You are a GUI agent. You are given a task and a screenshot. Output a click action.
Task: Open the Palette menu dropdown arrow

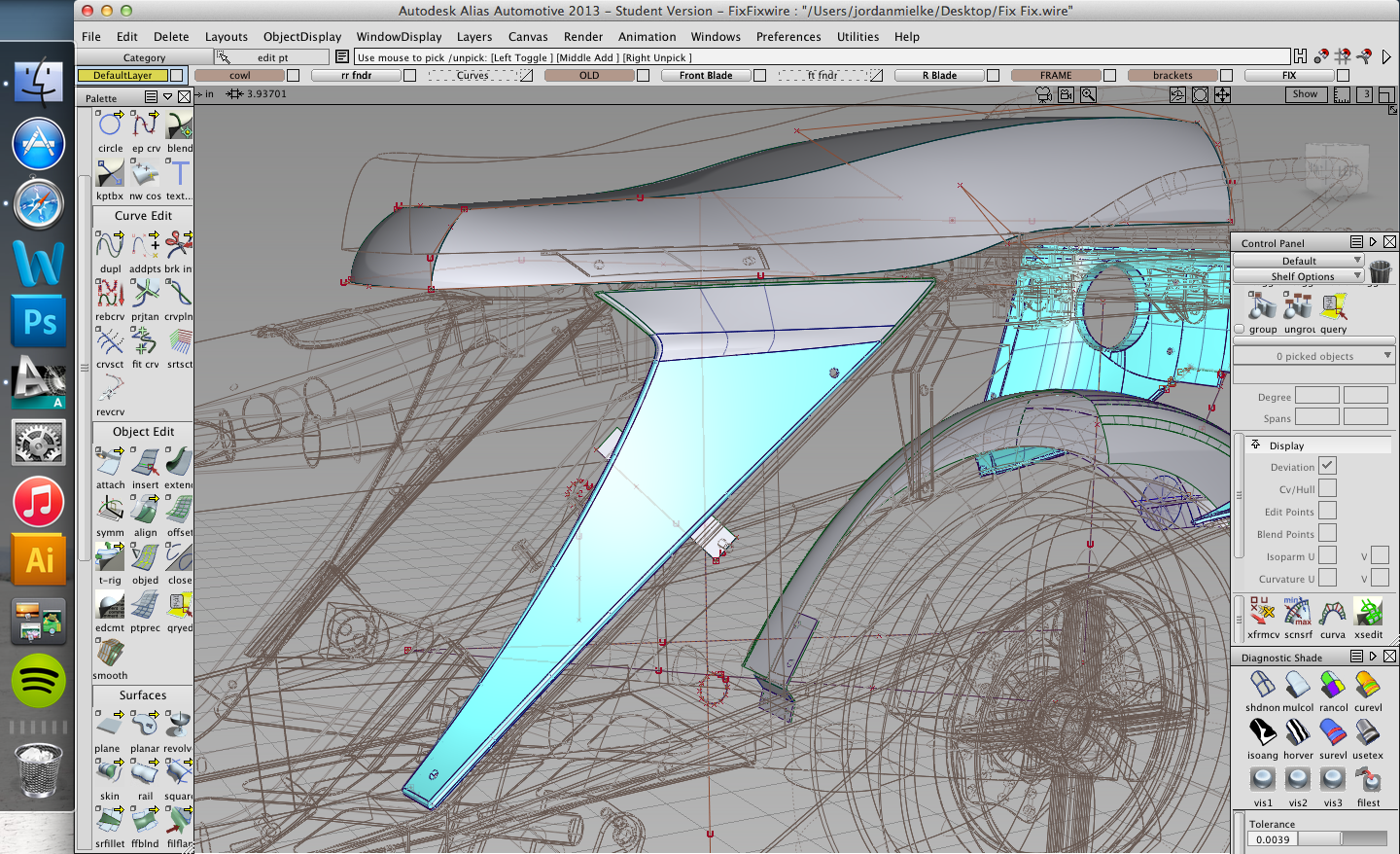[167, 96]
